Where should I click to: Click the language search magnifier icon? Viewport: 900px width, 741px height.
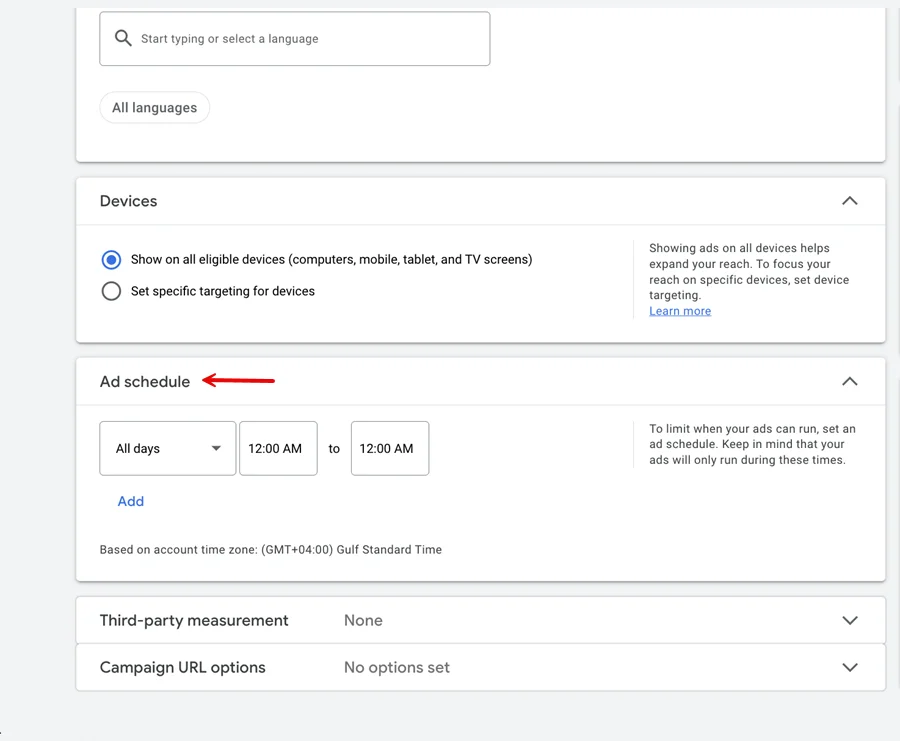(123, 38)
